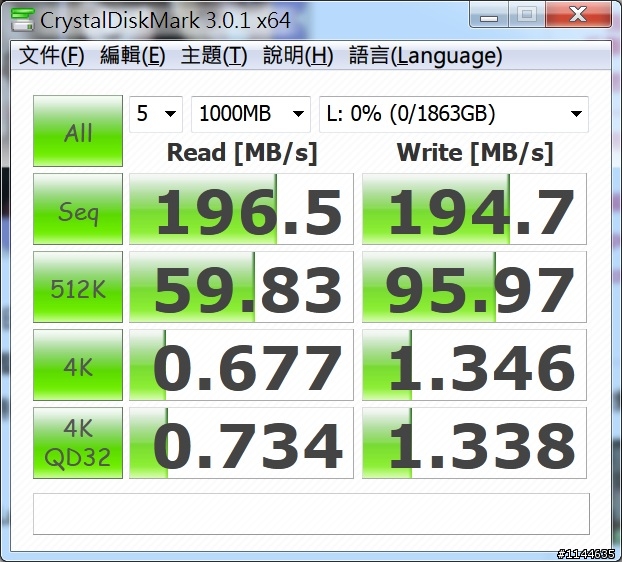Select the 4K QD32 read result 0.734
Viewport: 622px width, 562px height.
241,443
